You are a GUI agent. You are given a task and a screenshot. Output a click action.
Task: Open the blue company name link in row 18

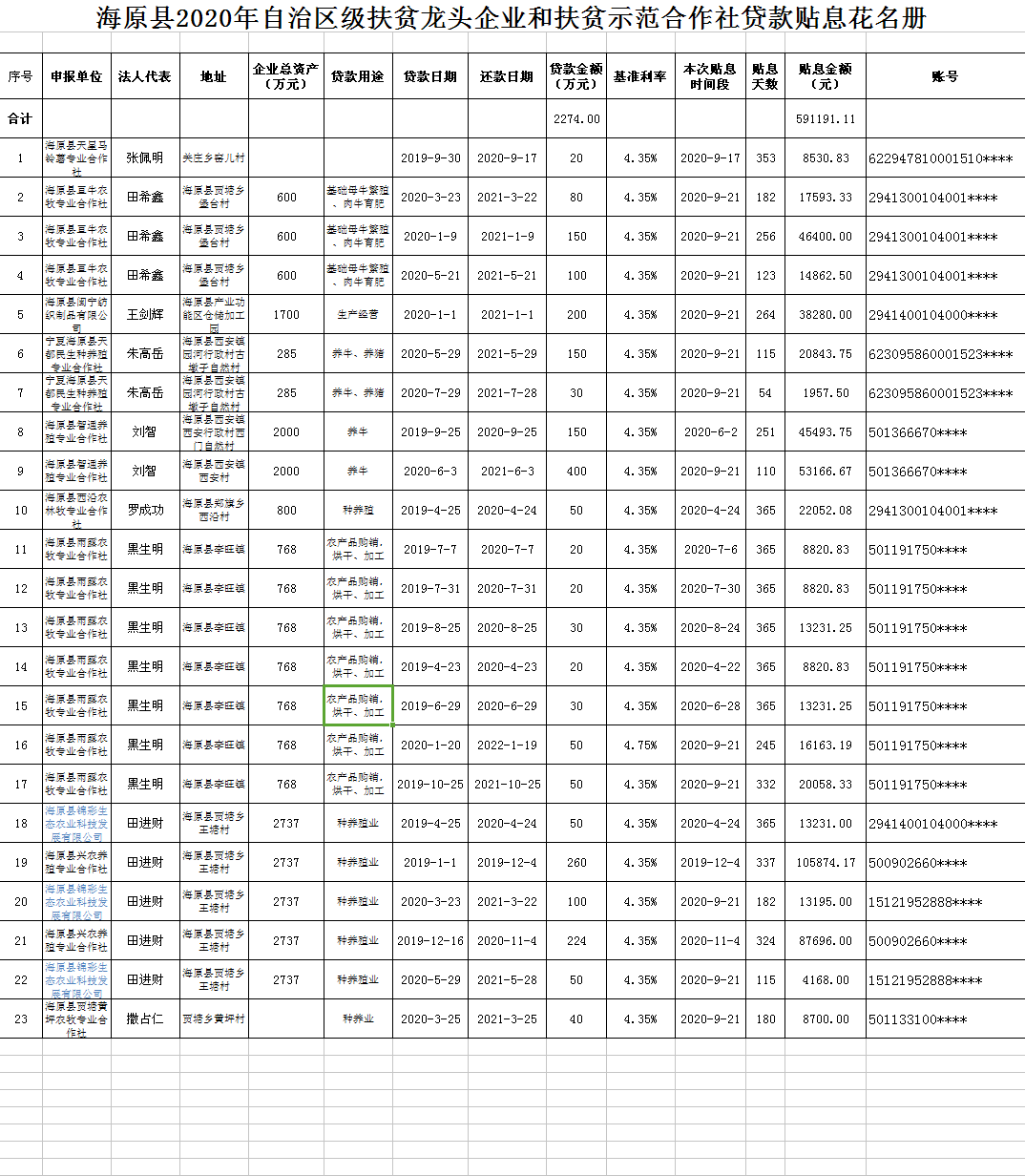(x=76, y=823)
